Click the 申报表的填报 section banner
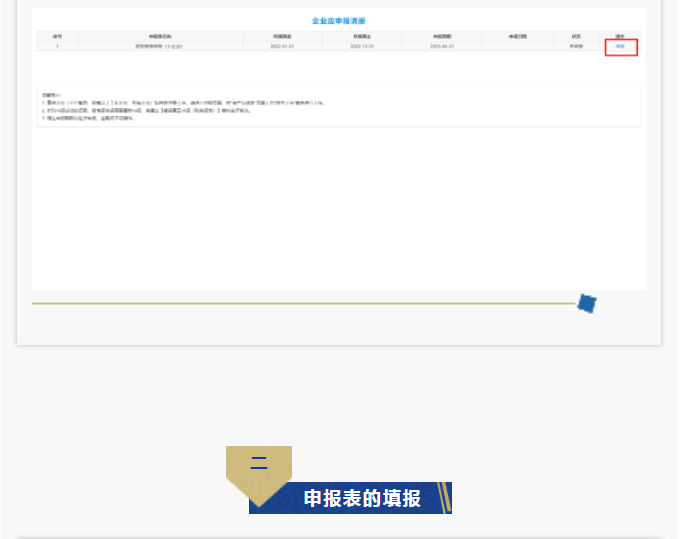The width and height of the screenshot is (682, 539). click(350, 498)
